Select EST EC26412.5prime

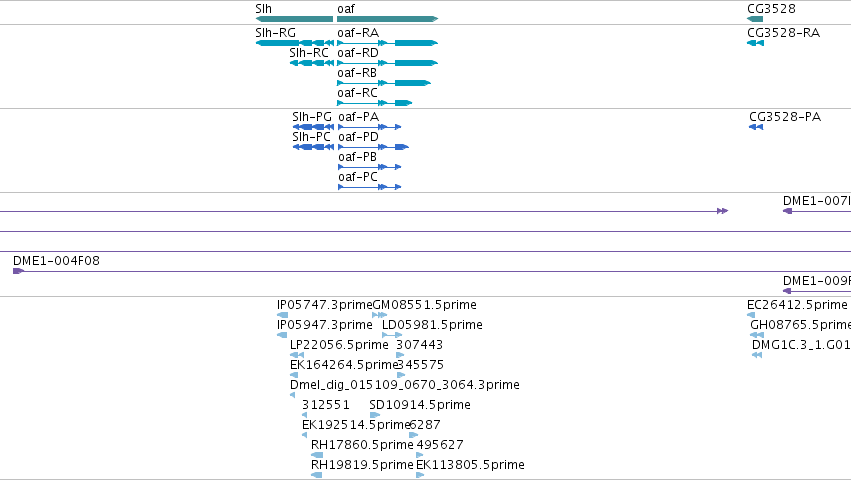tap(751, 315)
